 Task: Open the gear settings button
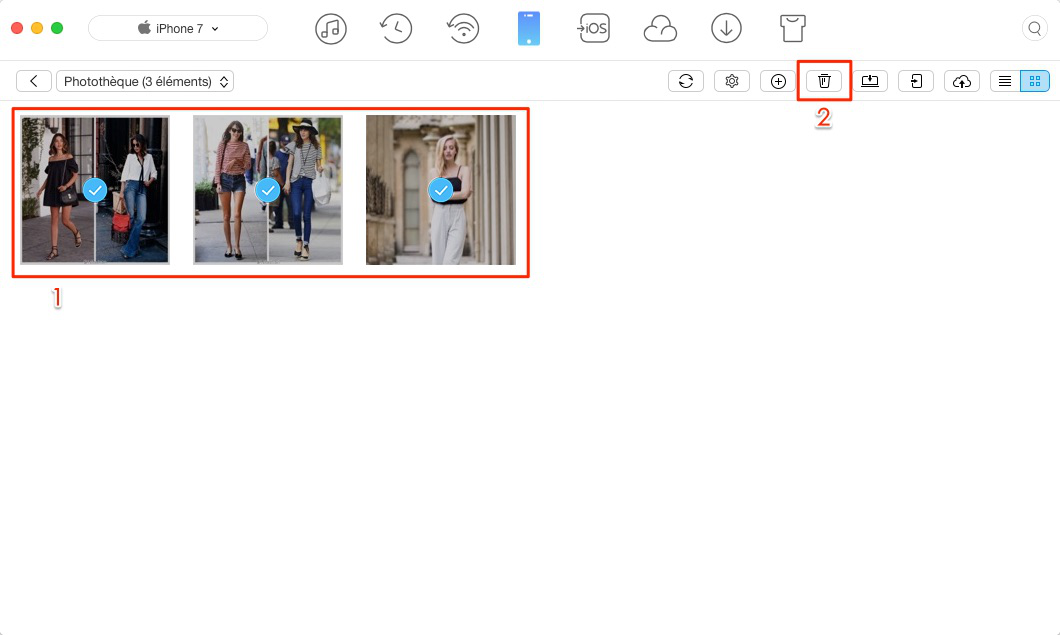[731, 81]
